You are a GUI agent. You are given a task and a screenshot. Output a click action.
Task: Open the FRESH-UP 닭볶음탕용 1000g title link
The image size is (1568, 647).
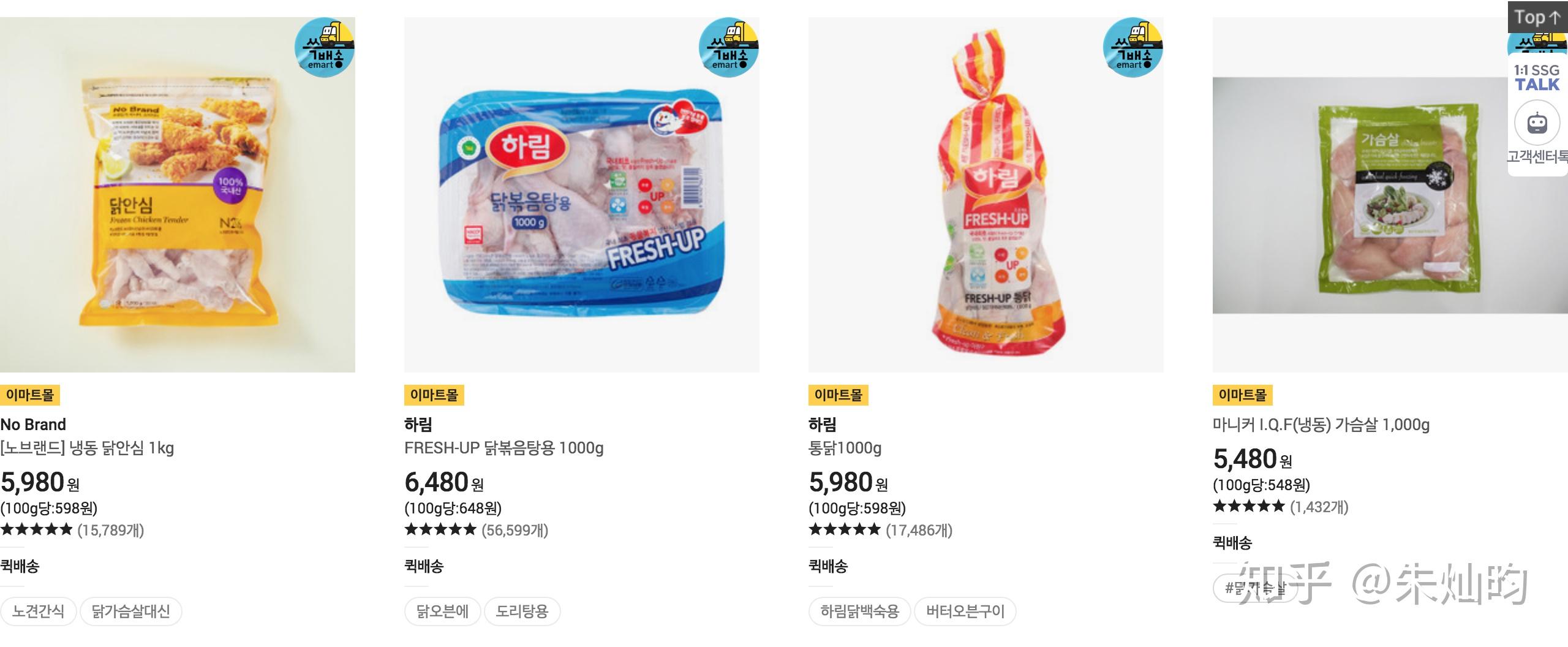(504, 448)
